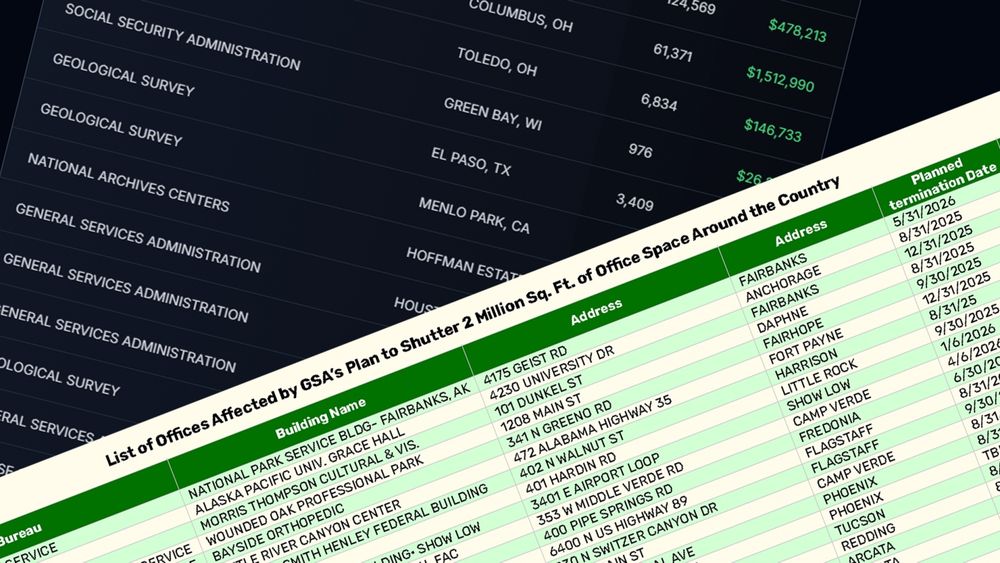Click the '402 N WALNUT ST' address cell
The image size is (1000, 563).
(572, 455)
